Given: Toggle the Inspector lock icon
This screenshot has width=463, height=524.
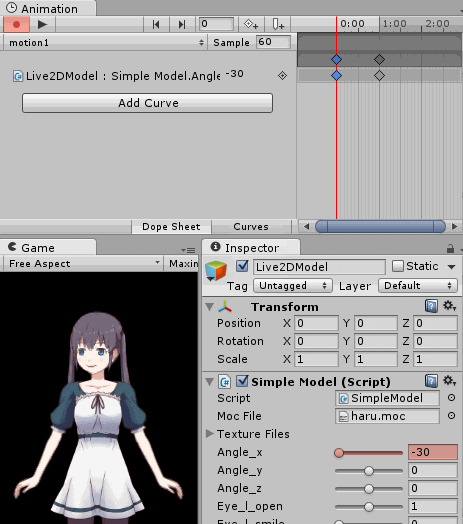Looking at the screenshot, I should click(450, 248).
